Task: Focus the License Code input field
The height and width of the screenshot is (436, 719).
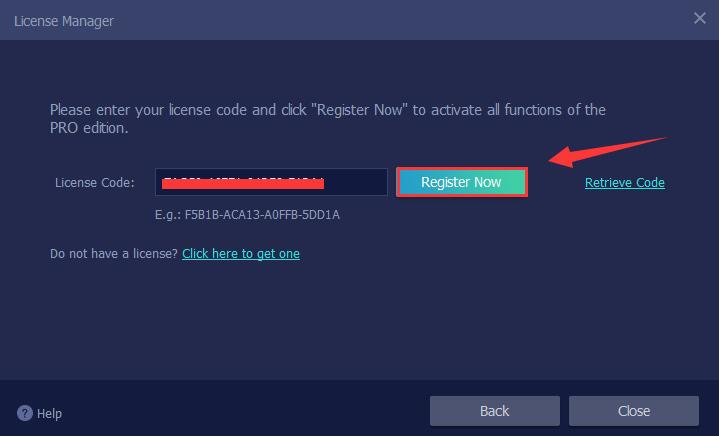Action: coord(271,182)
